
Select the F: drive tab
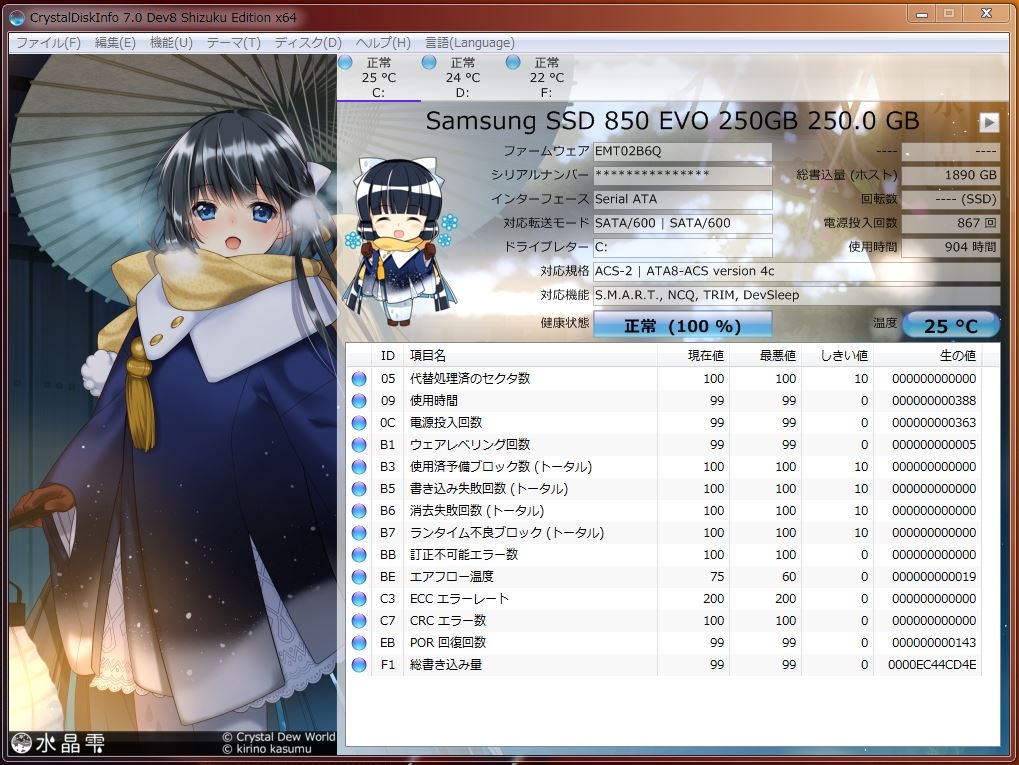point(546,77)
